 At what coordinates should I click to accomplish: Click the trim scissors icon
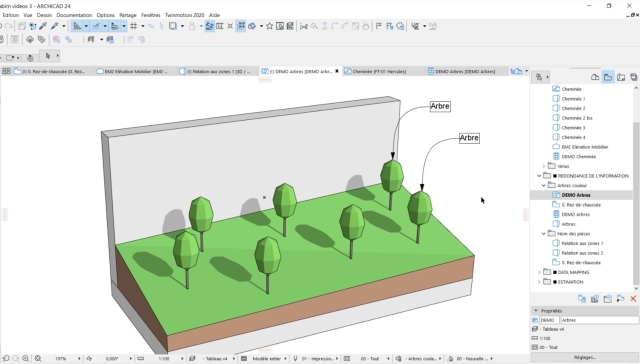point(304,26)
